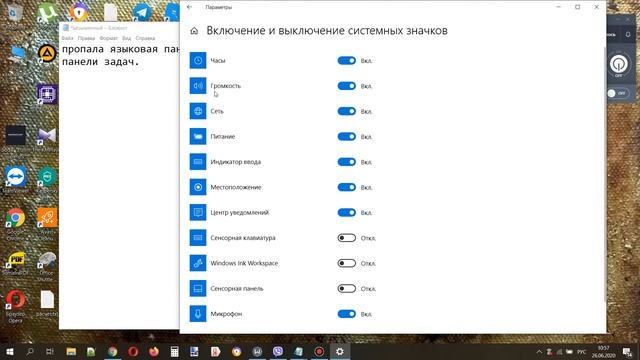Disable the Местоположение switch
Screen dimensions: 640x360
[347, 187]
